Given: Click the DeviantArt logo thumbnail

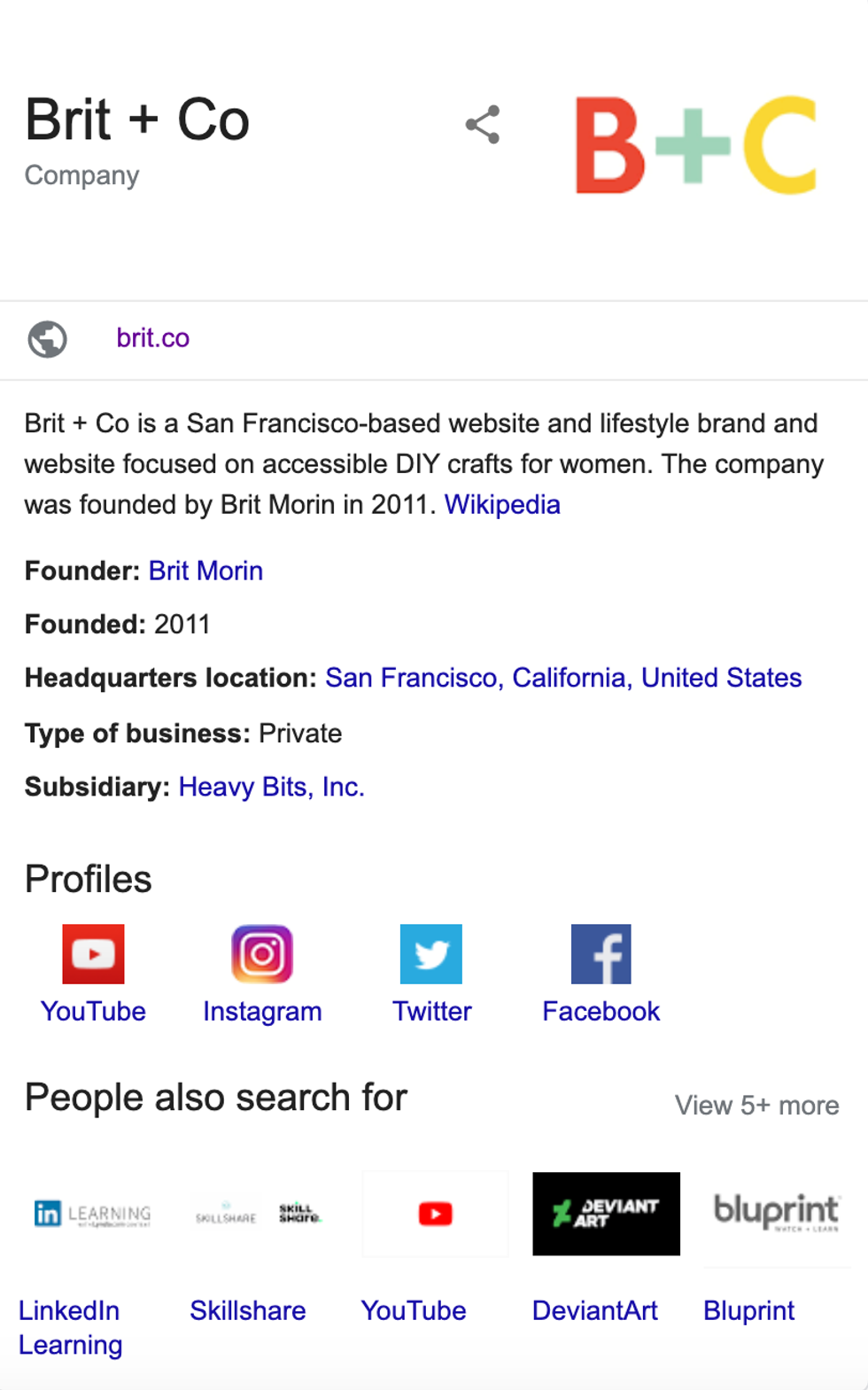Looking at the screenshot, I should click(606, 1214).
